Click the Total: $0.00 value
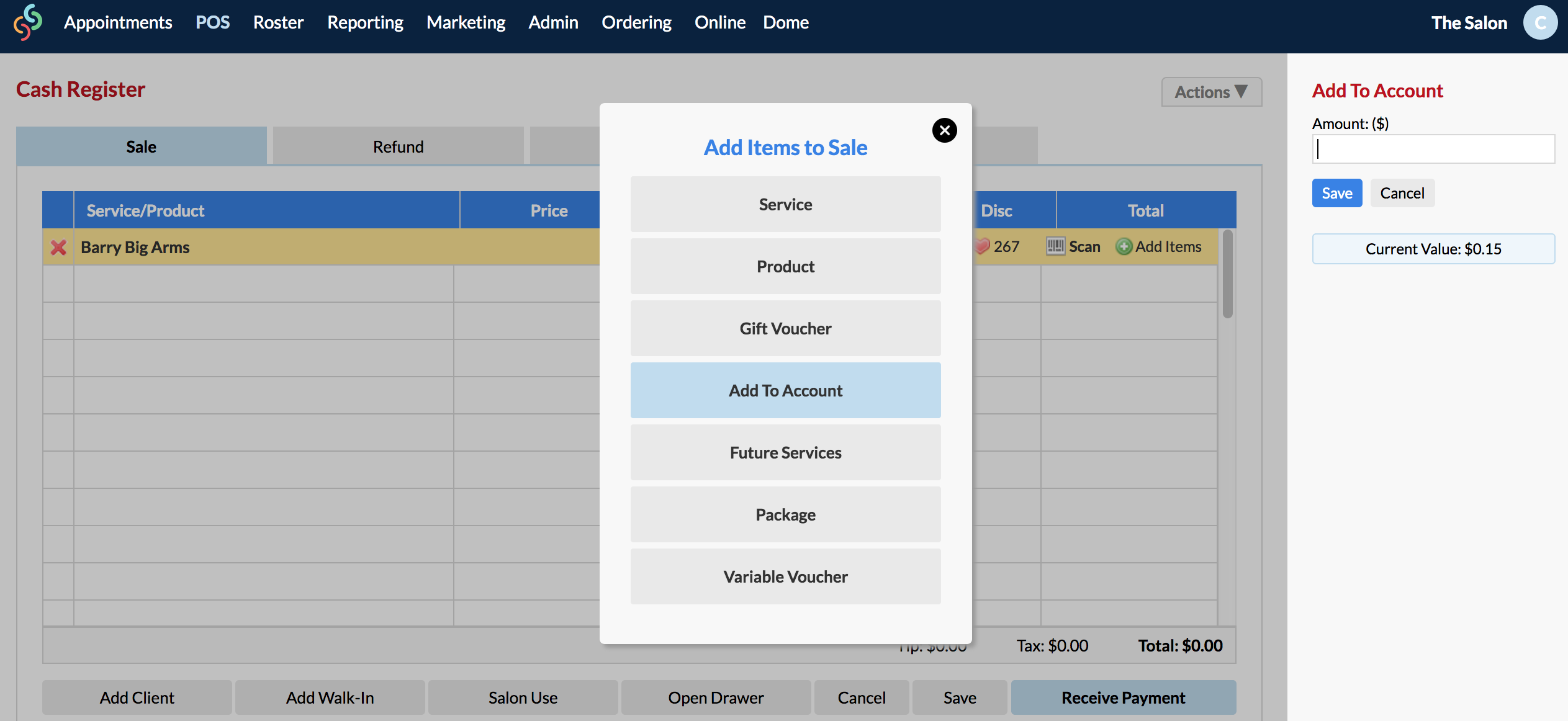1568x721 pixels. tap(1180, 645)
